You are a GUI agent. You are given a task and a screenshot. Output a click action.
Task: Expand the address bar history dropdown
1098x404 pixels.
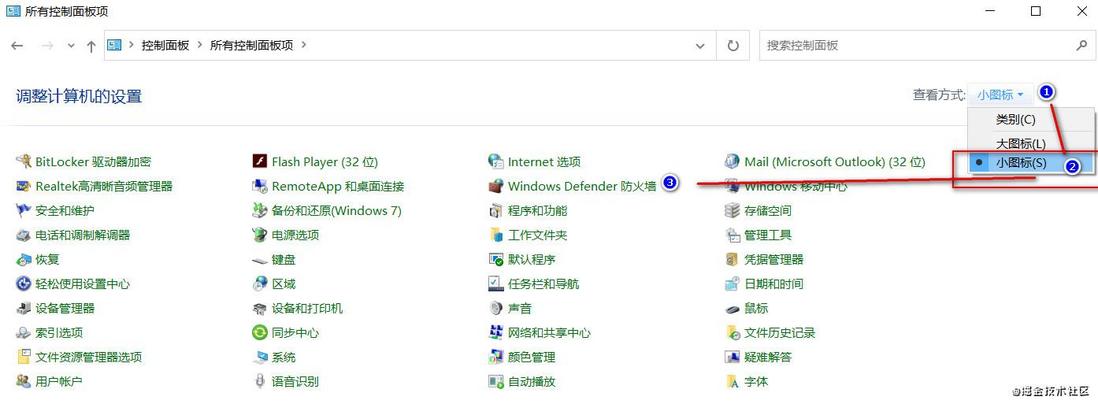(x=700, y=46)
